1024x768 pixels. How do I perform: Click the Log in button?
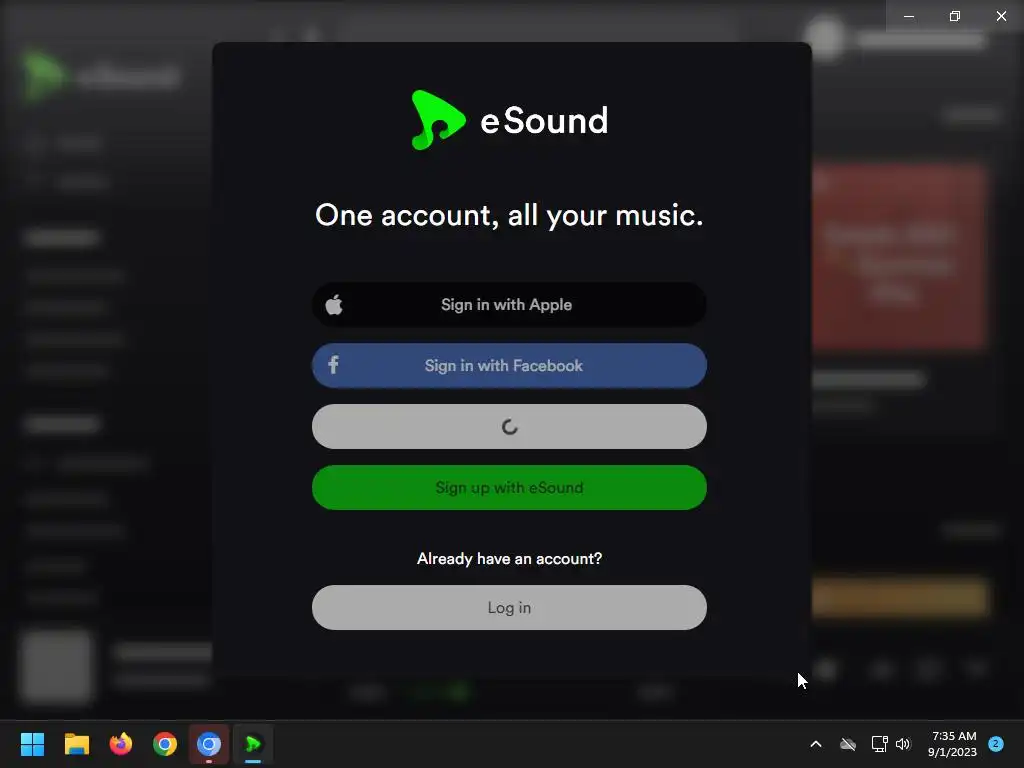[509, 607]
